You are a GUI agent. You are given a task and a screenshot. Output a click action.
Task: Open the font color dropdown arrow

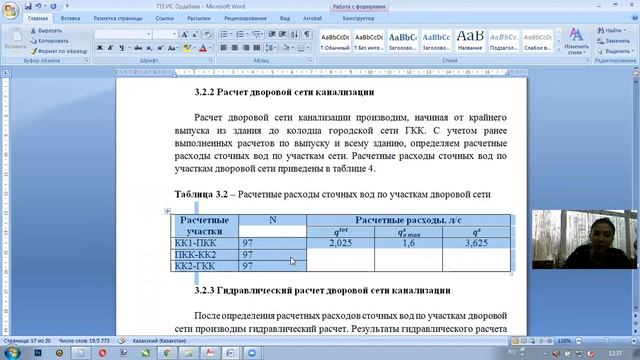tap(210, 48)
